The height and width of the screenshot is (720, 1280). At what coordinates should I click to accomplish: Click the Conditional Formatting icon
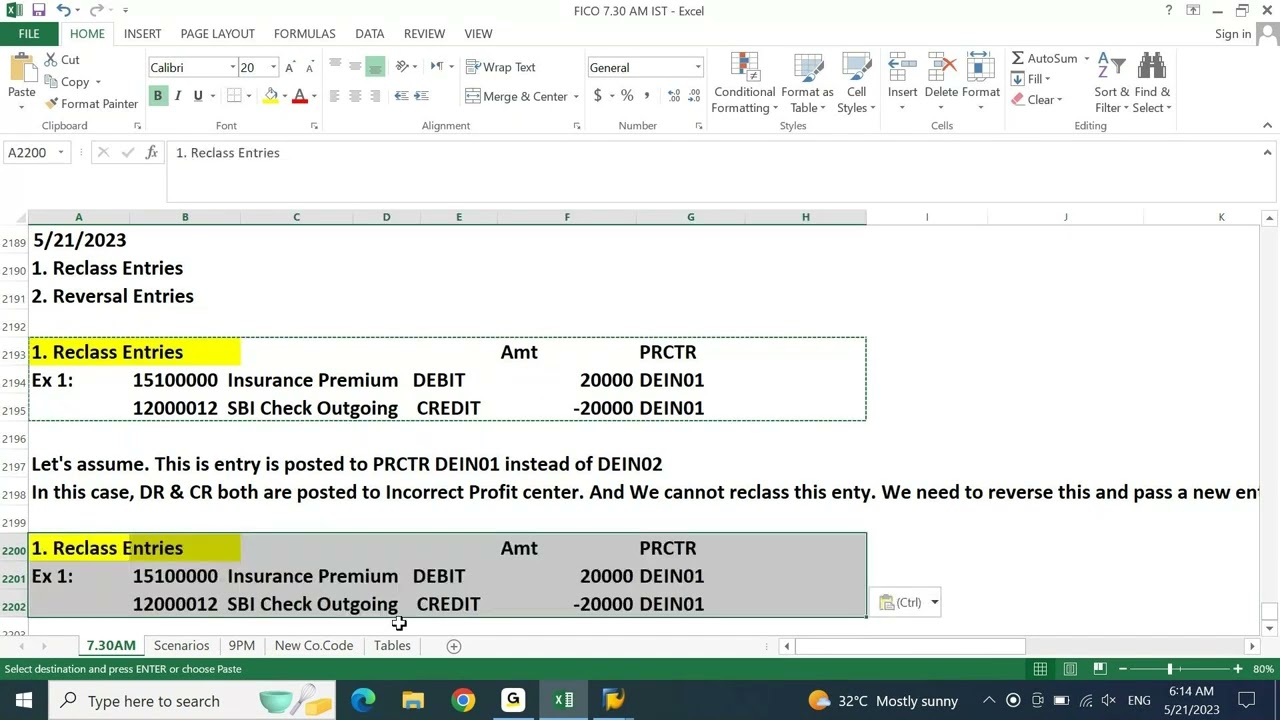[x=745, y=67]
